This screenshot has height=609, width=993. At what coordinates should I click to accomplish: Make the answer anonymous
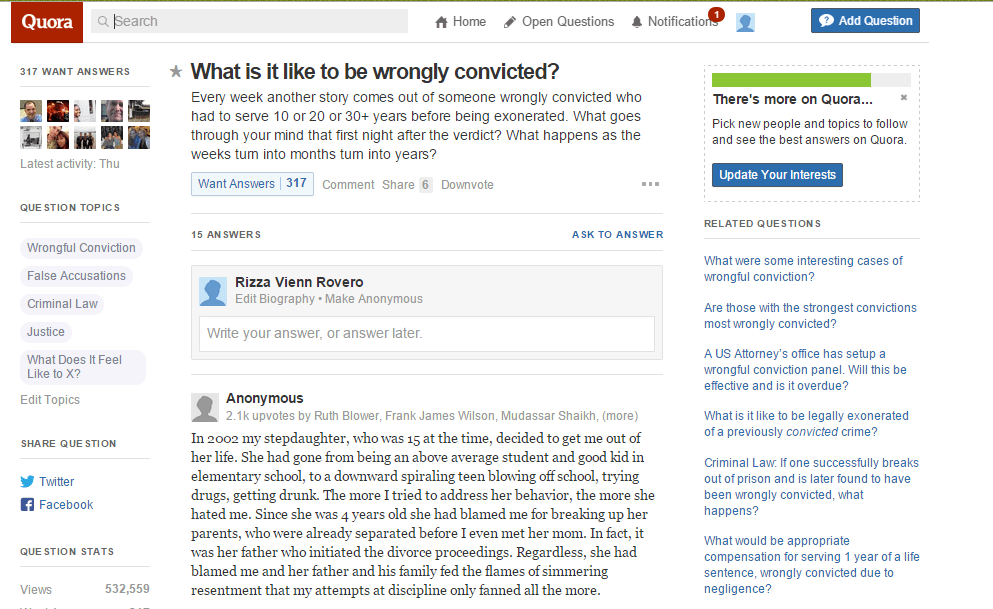[x=374, y=299]
